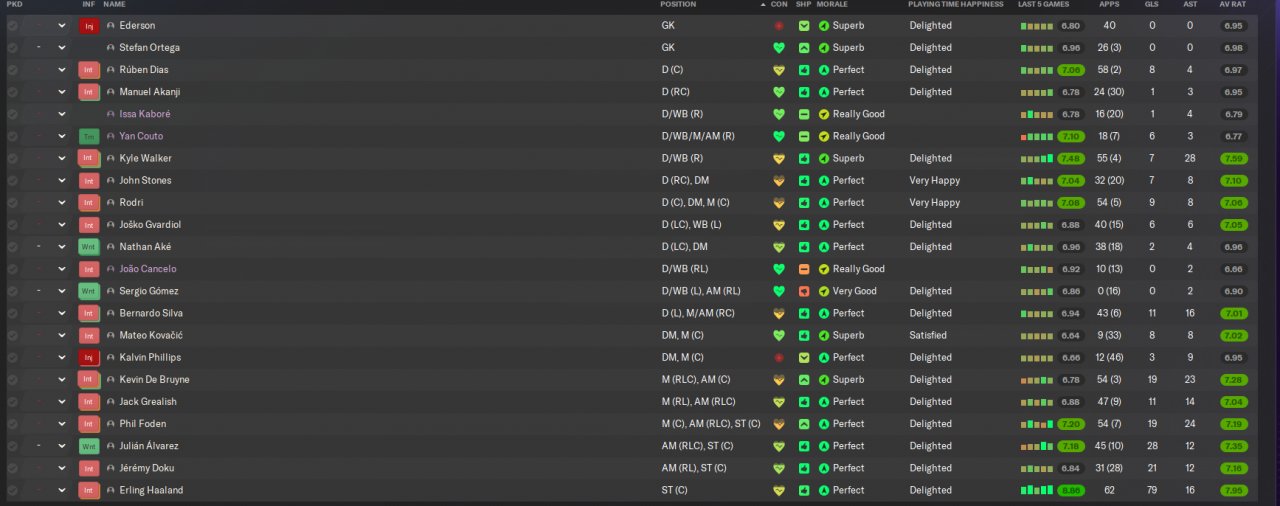This screenshot has width=1280, height=506.
Task: Click person icon beside Issa Kaboré
Action: [110, 114]
